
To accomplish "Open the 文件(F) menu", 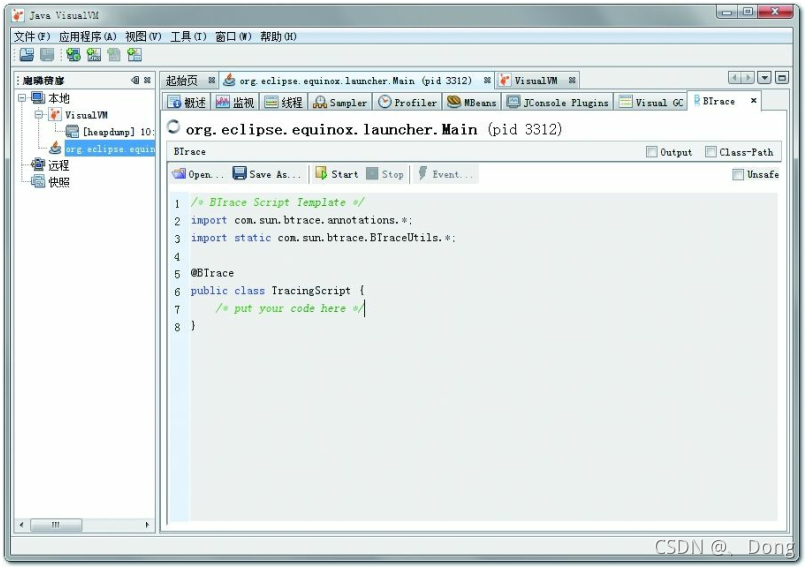I will (x=32, y=37).
